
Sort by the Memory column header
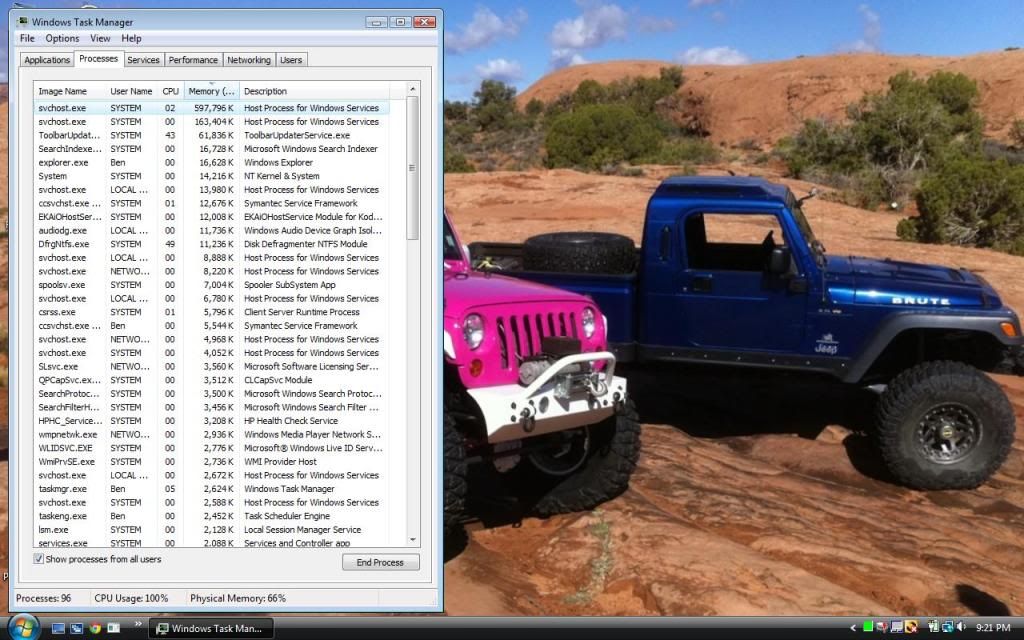pyautogui.click(x=212, y=91)
